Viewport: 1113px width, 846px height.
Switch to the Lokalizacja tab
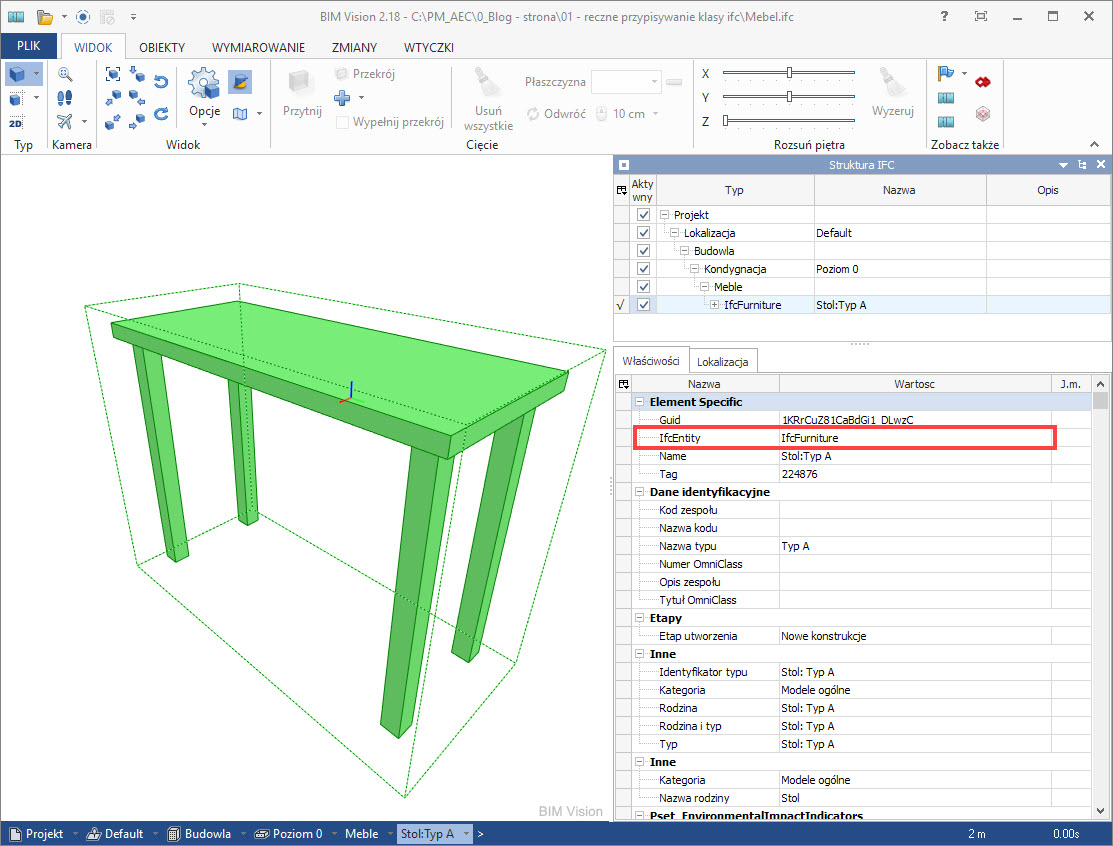click(725, 361)
